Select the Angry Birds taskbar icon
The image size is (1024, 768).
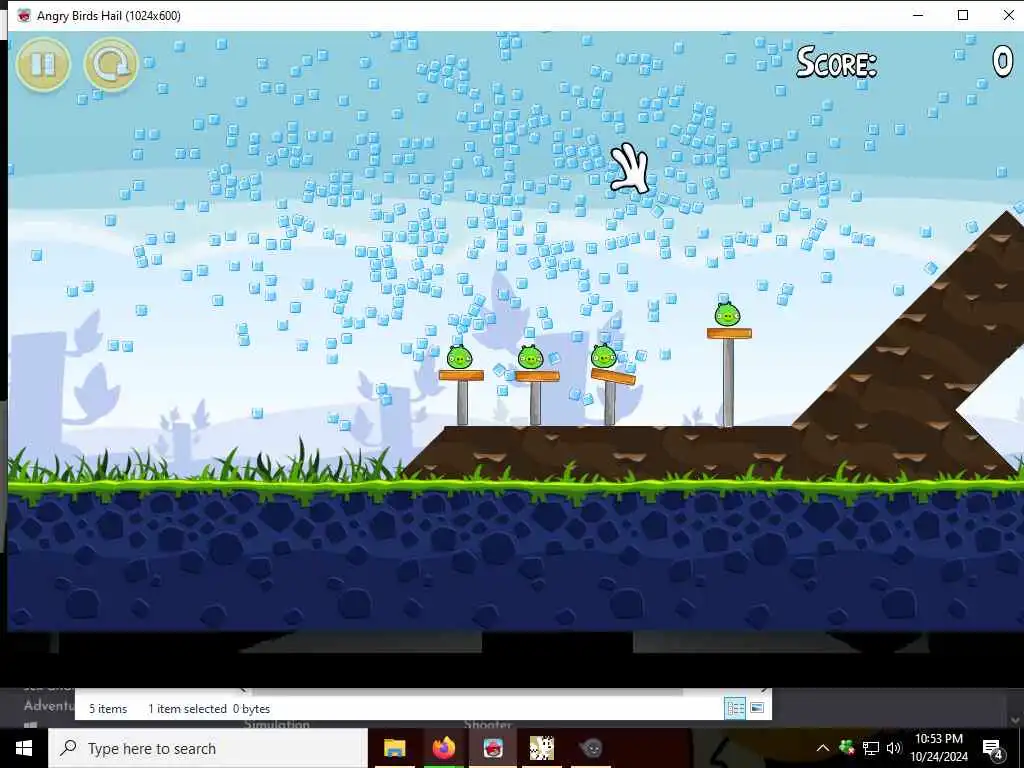493,748
